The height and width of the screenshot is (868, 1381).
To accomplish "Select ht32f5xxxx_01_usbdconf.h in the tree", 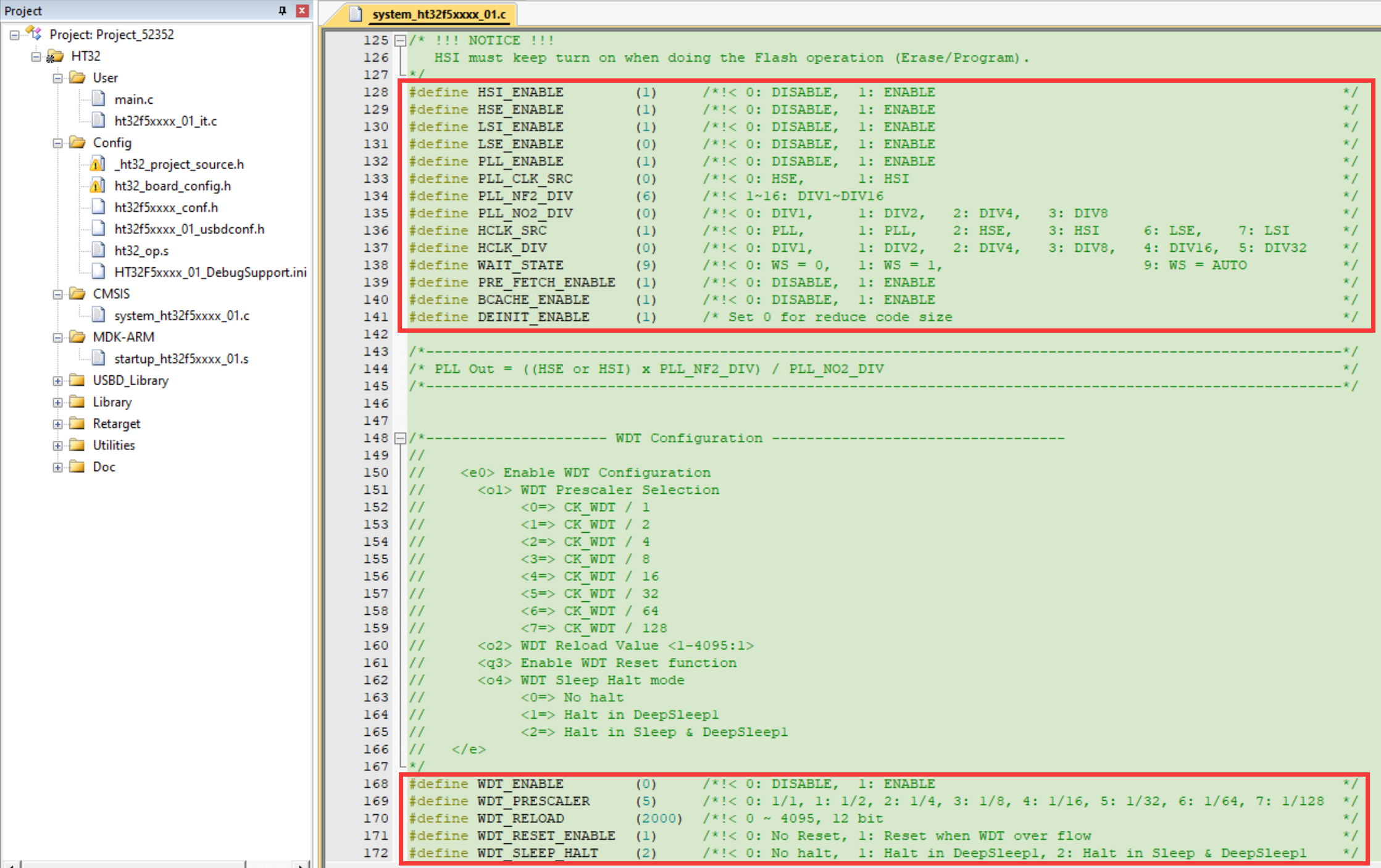I will 189,229.
